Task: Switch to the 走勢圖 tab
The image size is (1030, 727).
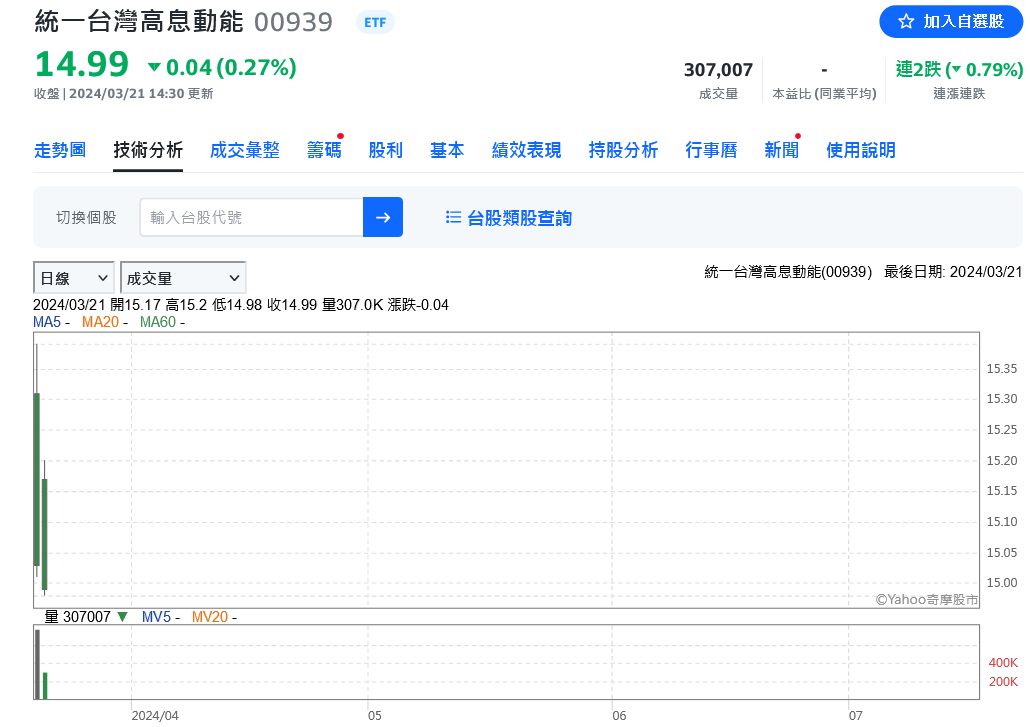Action: tap(60, 150)
